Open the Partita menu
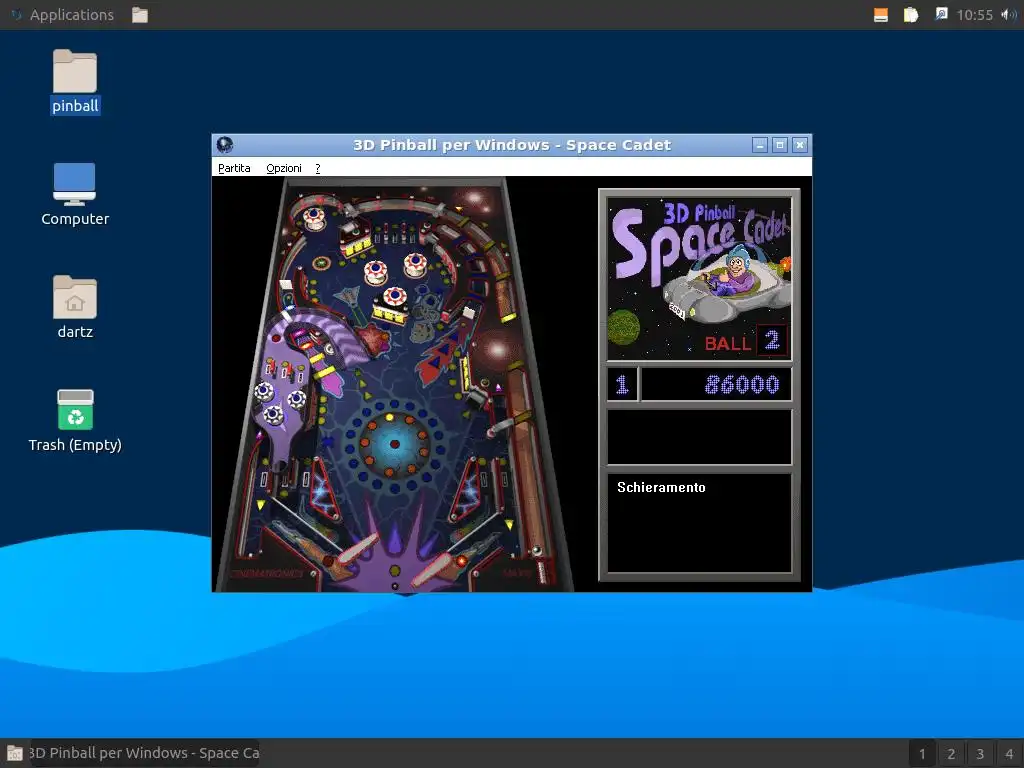1024x768 pixels. coord(234,168)
